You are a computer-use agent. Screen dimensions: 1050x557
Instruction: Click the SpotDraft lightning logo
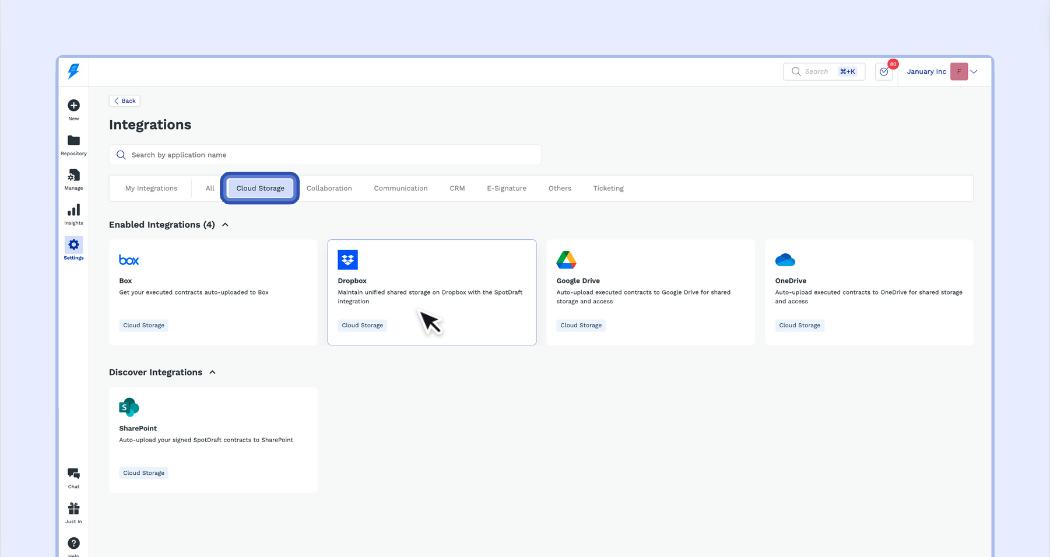point(73,71)
